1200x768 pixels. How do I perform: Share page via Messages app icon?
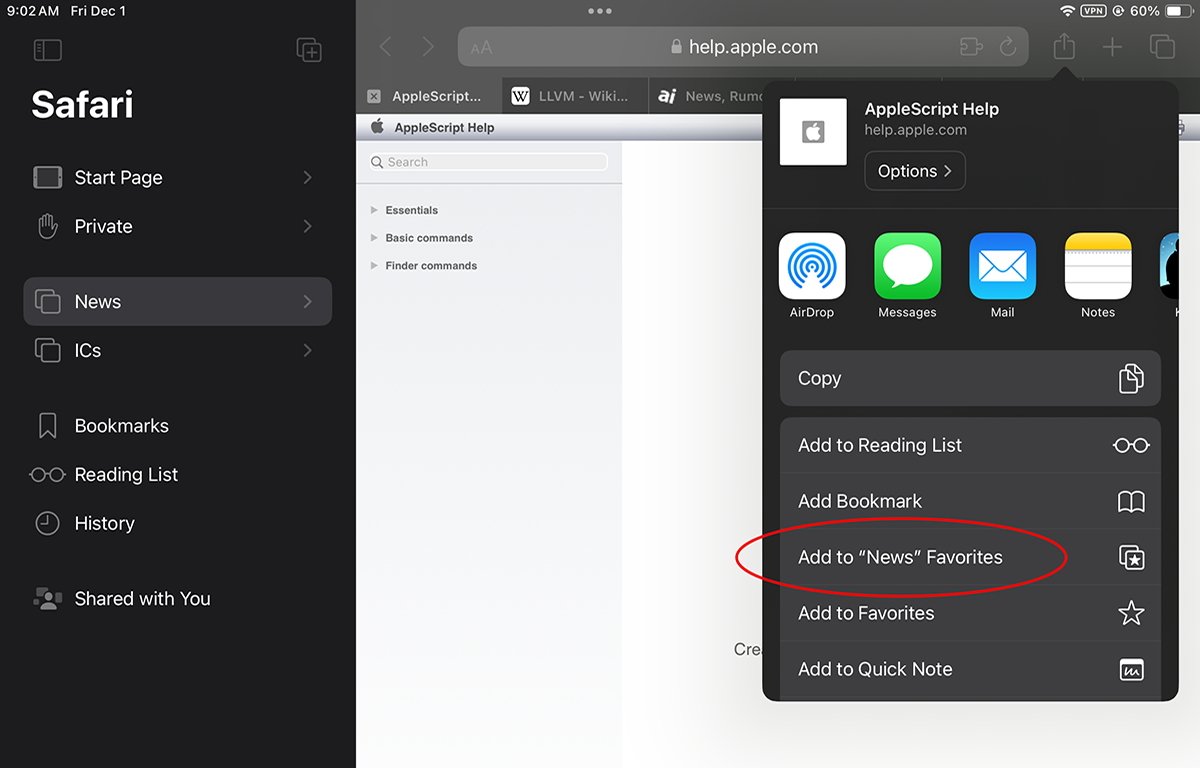(907, 267)
